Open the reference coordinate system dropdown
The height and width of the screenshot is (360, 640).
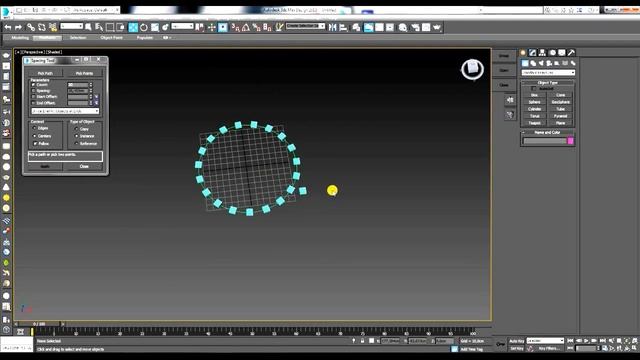tap(182, 27)
